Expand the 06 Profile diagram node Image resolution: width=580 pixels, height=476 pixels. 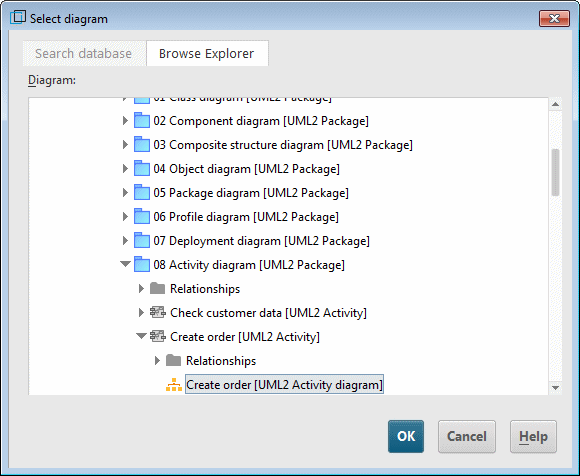tap(125, 217)
